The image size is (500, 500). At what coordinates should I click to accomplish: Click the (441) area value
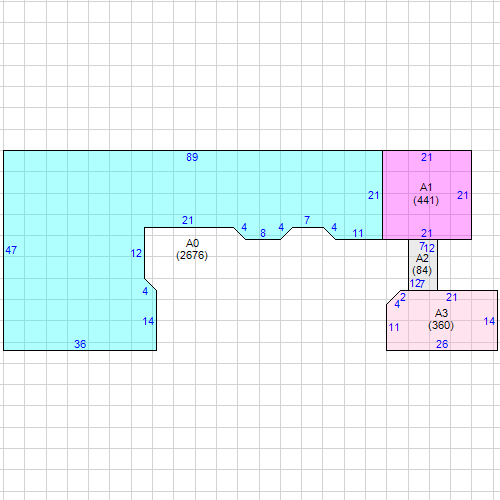[x=426, y=200]
